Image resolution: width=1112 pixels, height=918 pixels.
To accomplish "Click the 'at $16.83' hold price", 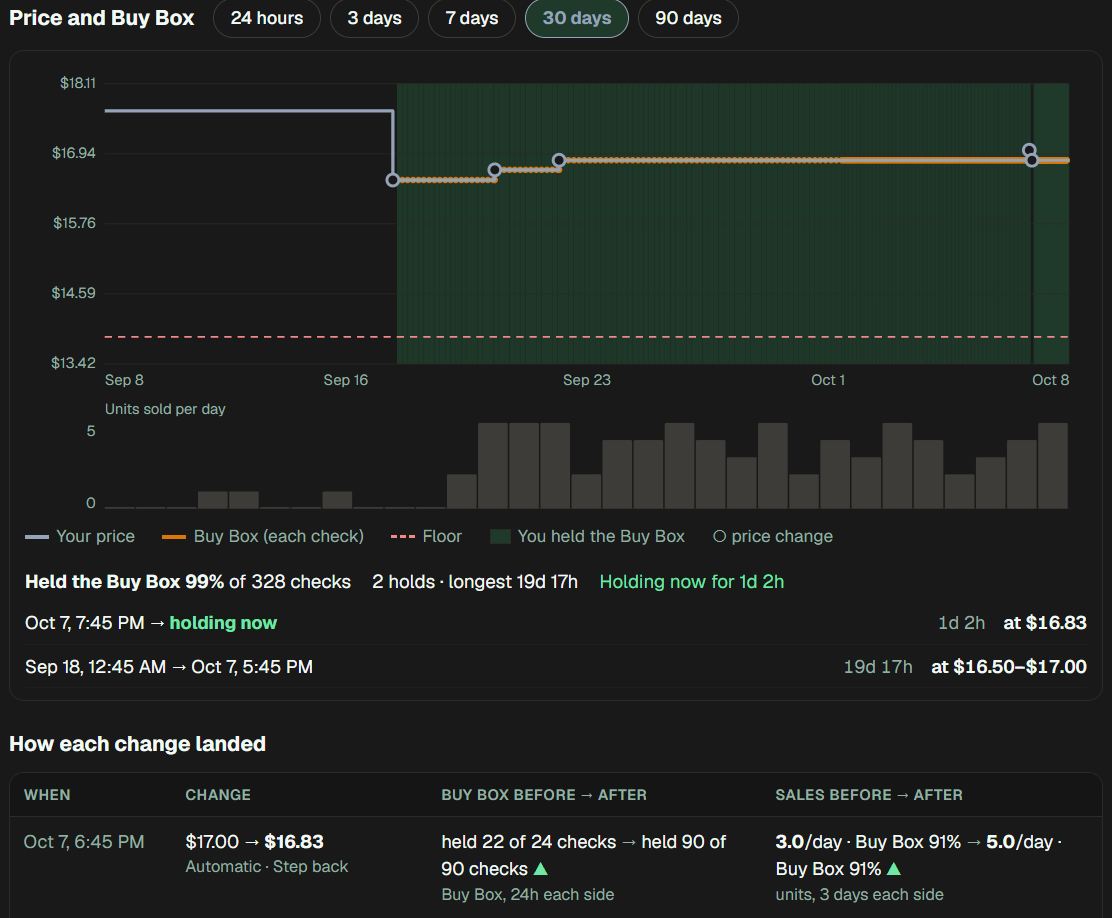I will tap(1045, 623).
